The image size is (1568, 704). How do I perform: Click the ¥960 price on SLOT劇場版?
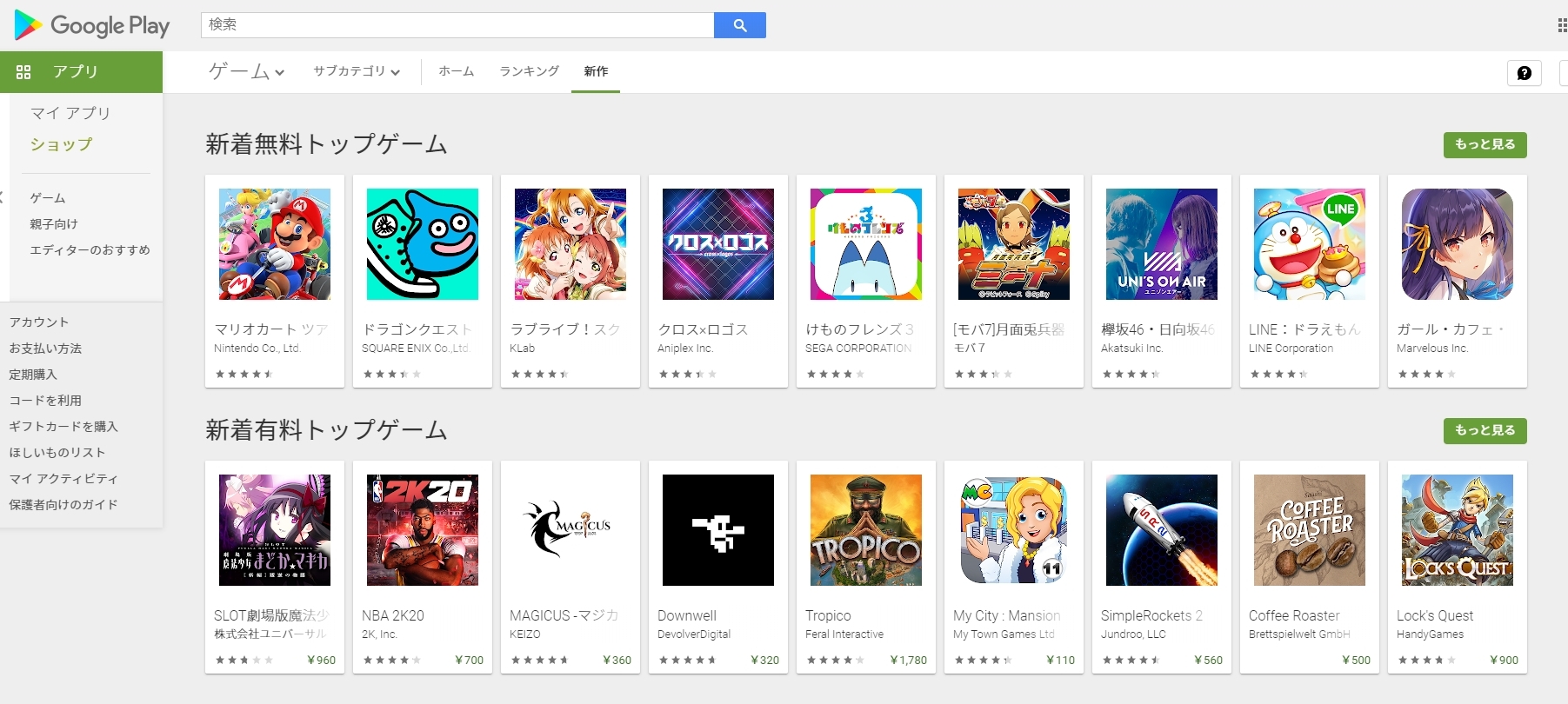[x=322, y=661]
